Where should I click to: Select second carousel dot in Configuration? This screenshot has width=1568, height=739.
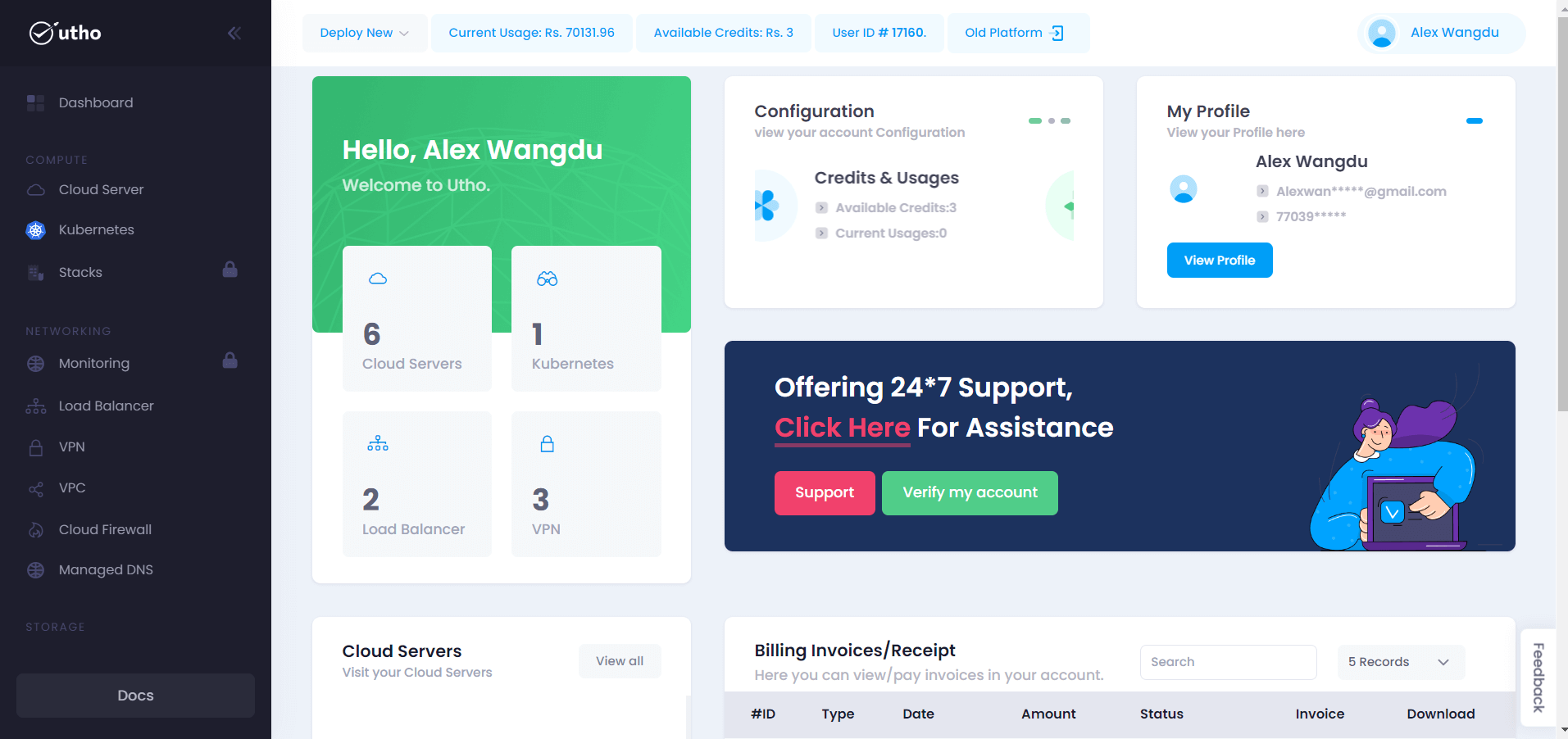point(1052,120)
